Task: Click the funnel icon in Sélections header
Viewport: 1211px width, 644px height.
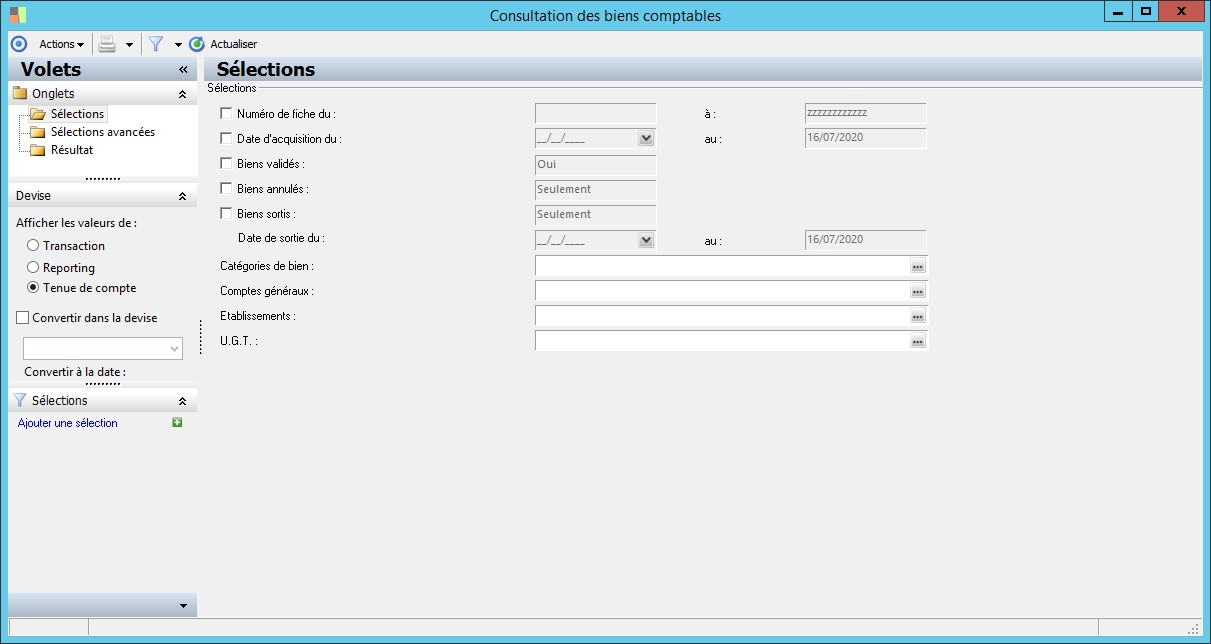Action: tap(19, 400)
